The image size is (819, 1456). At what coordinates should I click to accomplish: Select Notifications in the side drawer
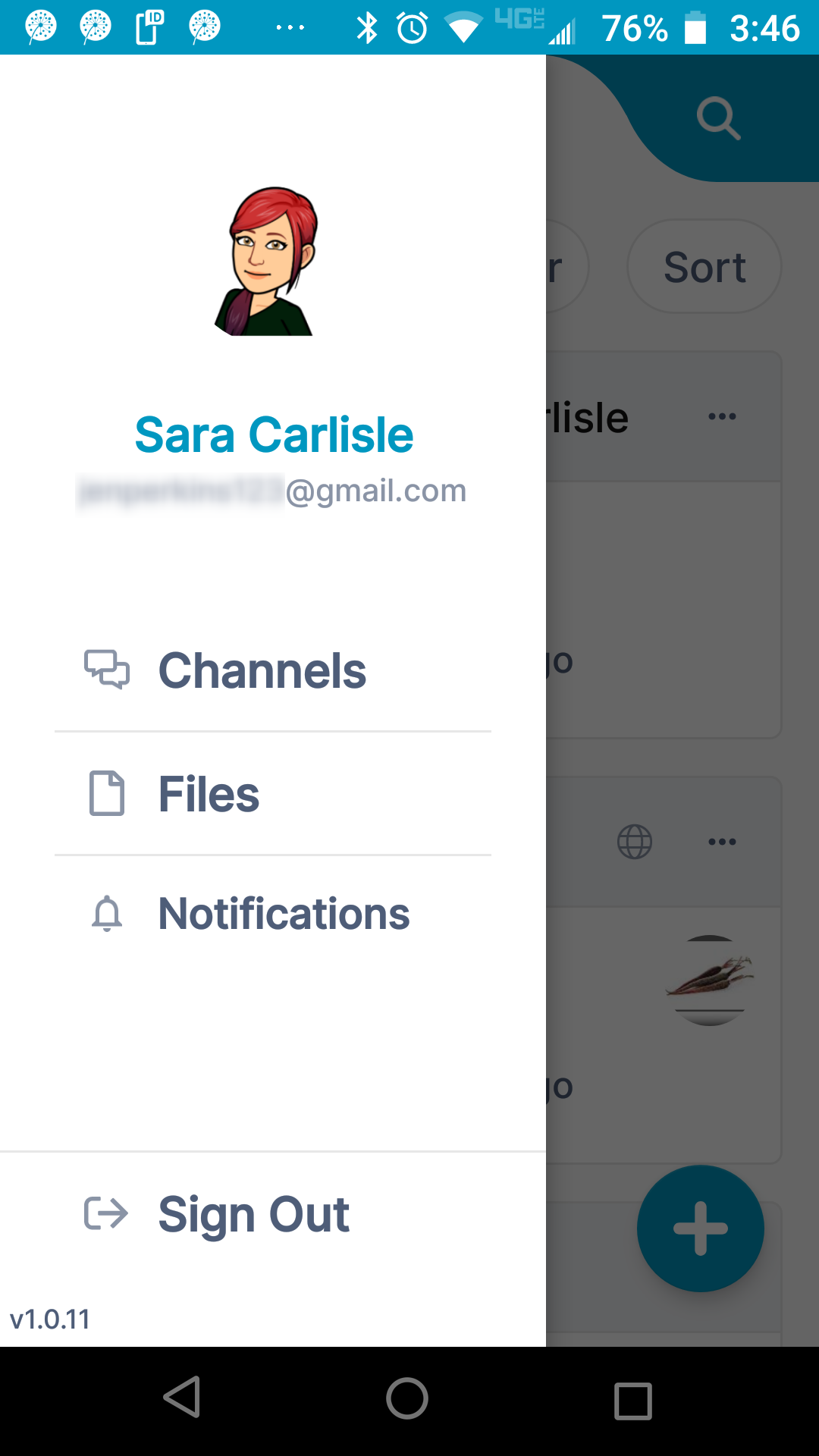click(273, 914)
